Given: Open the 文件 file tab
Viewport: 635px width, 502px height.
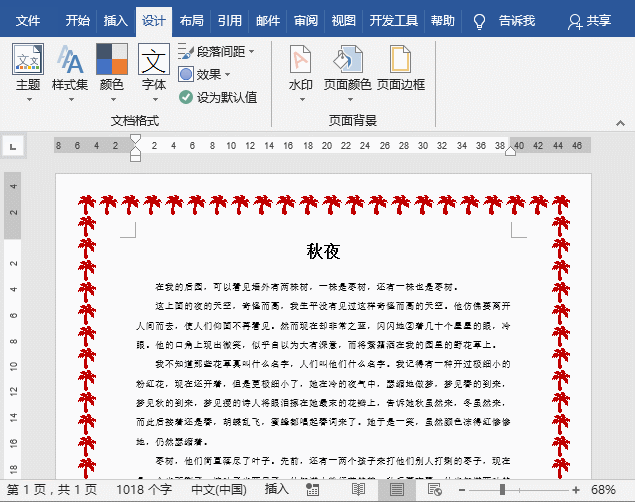Looking at the screenshot, I should (28, 21).
